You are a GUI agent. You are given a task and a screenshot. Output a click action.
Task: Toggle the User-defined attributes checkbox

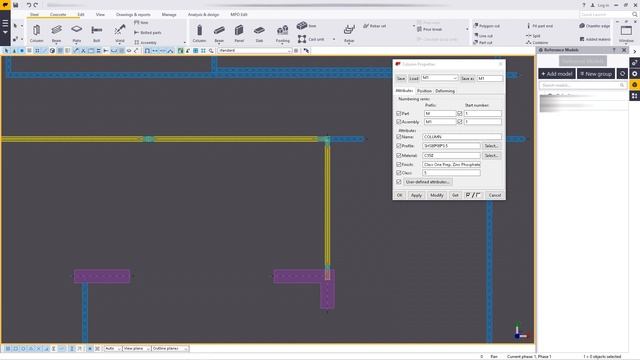398,182
